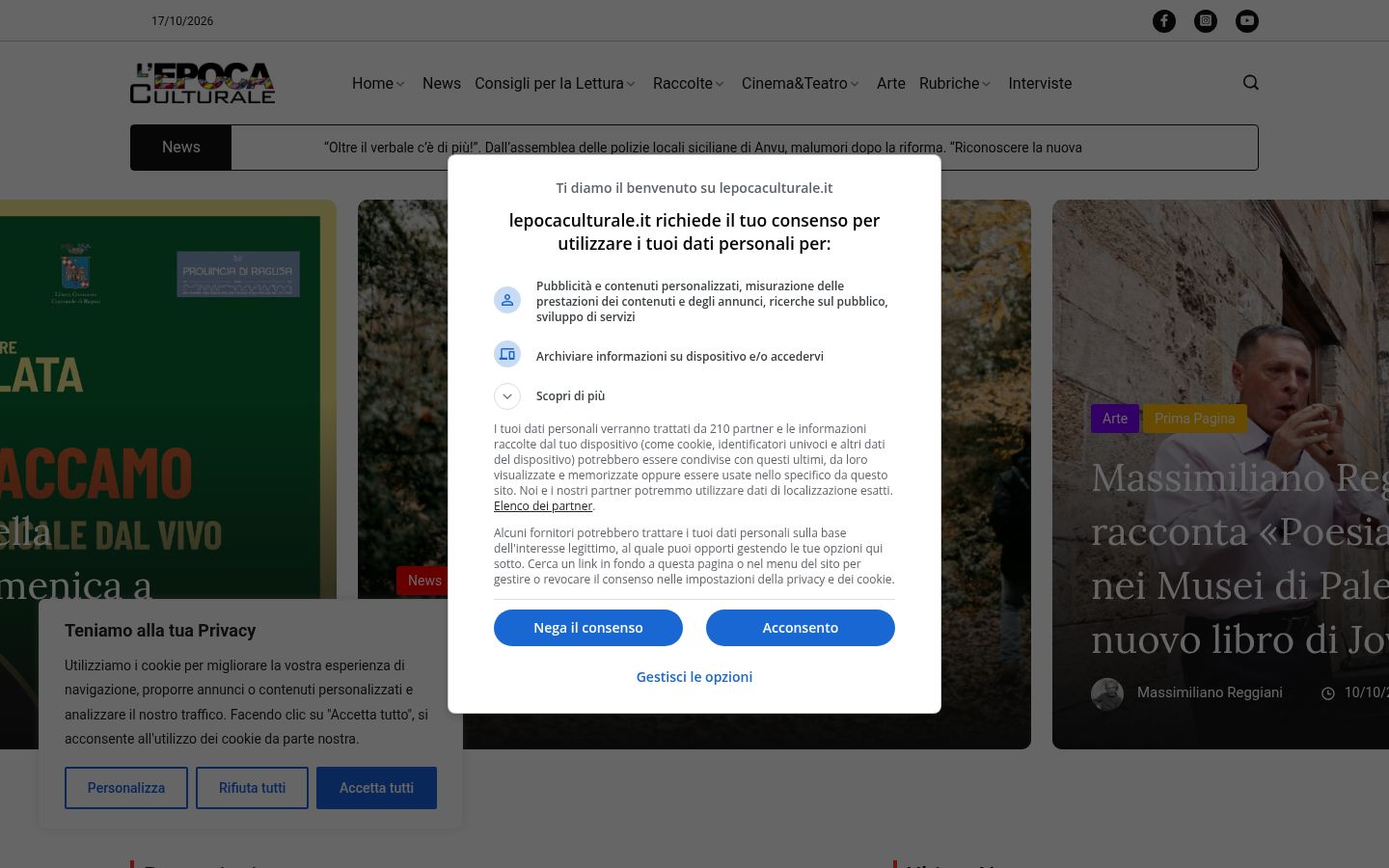
Task: Open the Facebook social icon
Action: point(1164,21)
